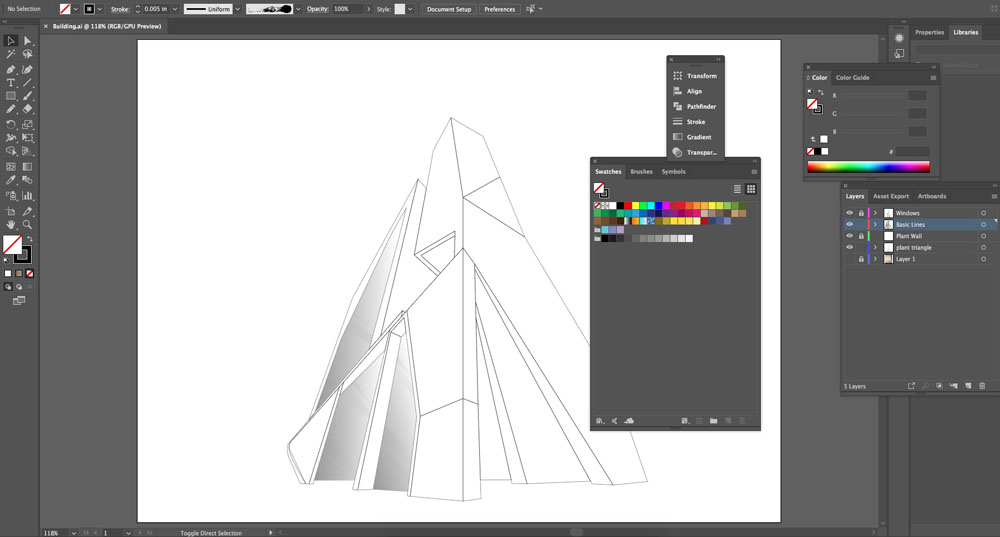Viewport: 1000px width, 537px height.
Task: Select the Scale tool
Action: tap(27, 124)
